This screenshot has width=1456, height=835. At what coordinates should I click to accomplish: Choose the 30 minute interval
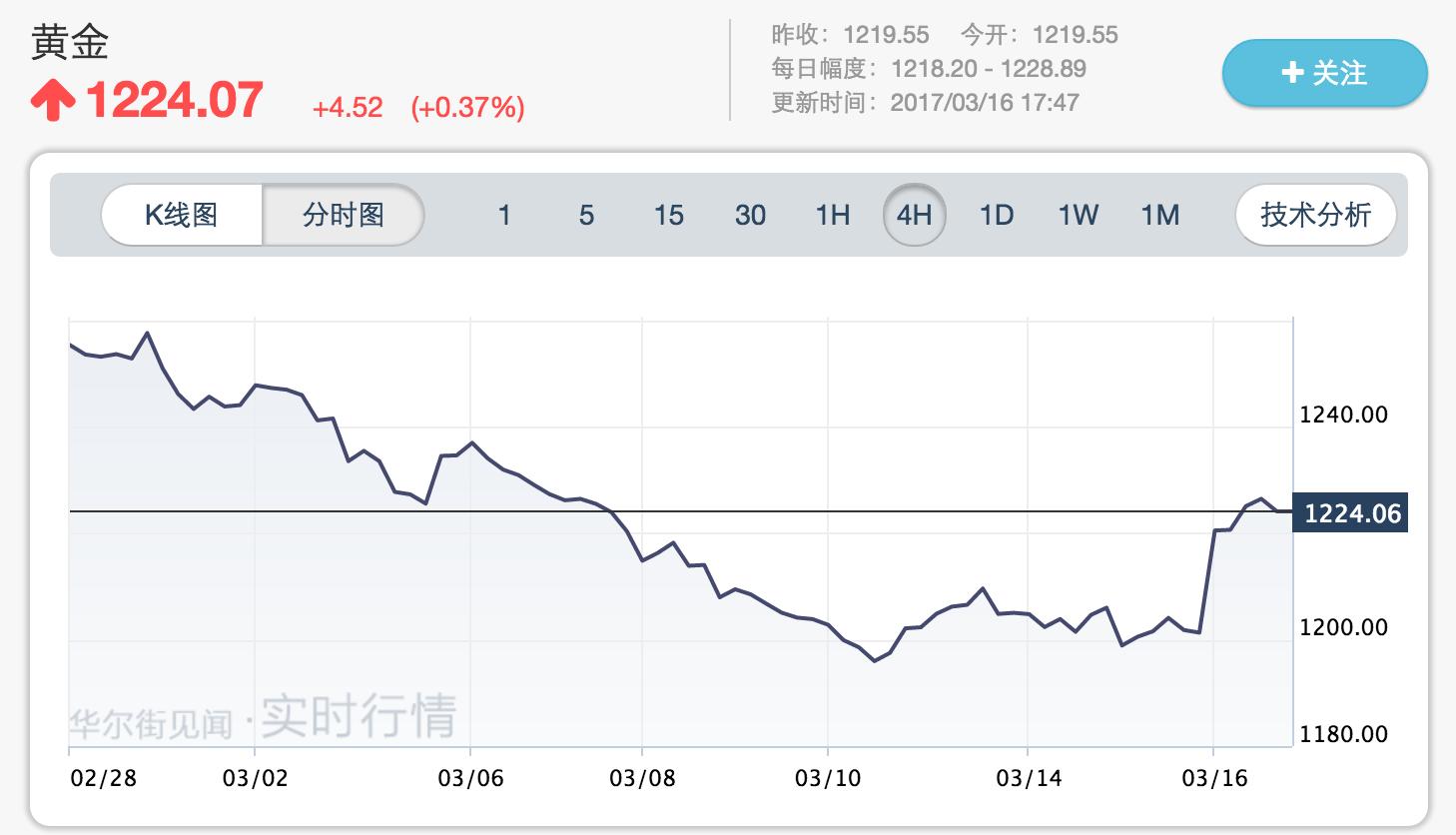[750, 215]
